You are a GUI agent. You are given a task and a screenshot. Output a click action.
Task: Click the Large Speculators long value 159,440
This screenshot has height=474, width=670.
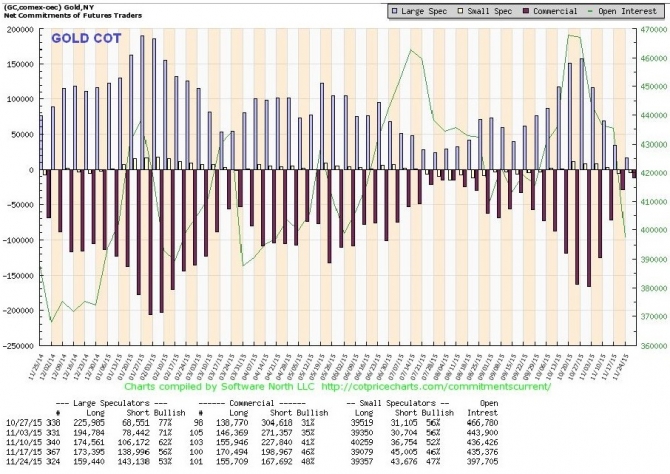pos(88,462)
